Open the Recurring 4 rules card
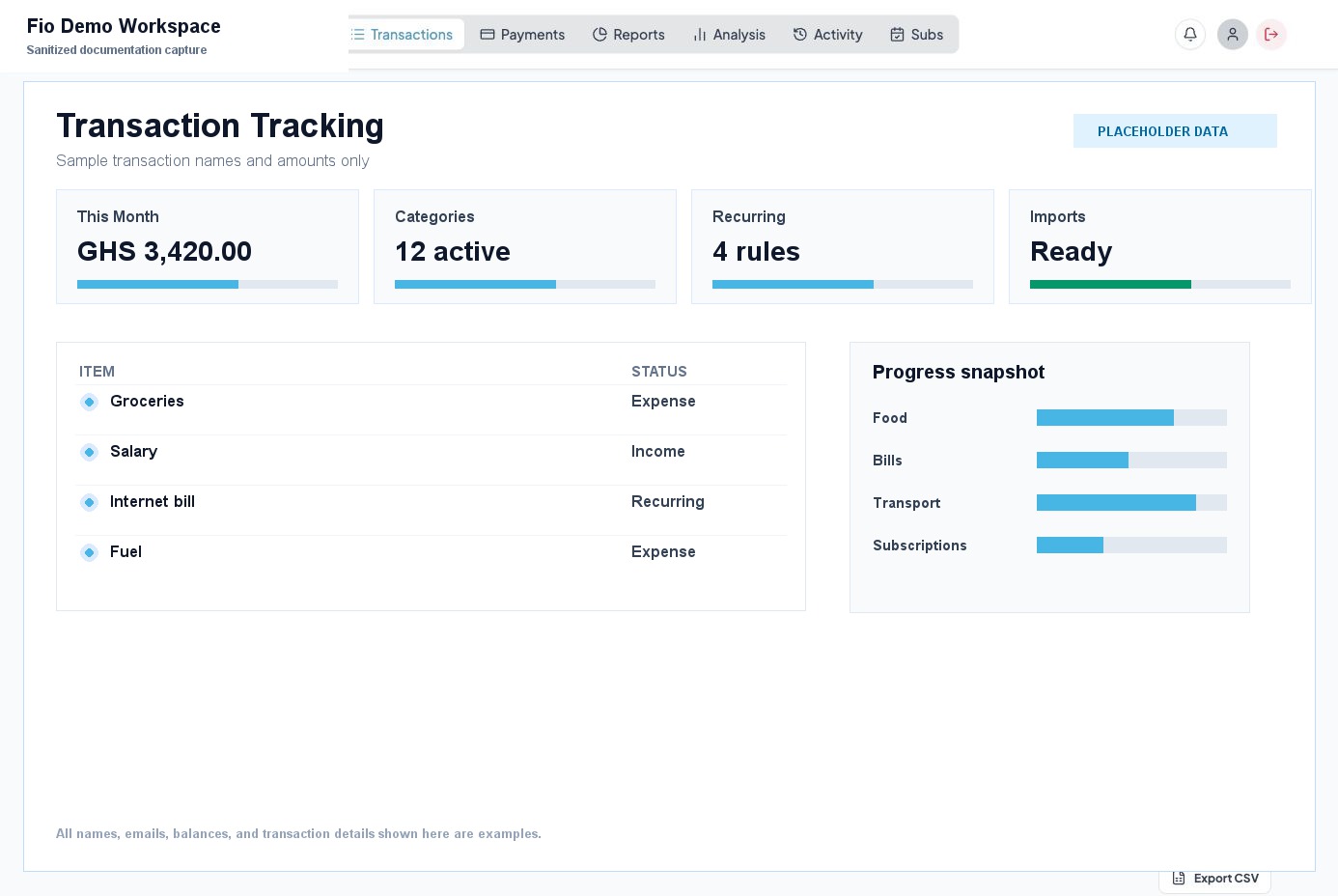This screenshot has width=1338, height=896. (x=843, y=247)
